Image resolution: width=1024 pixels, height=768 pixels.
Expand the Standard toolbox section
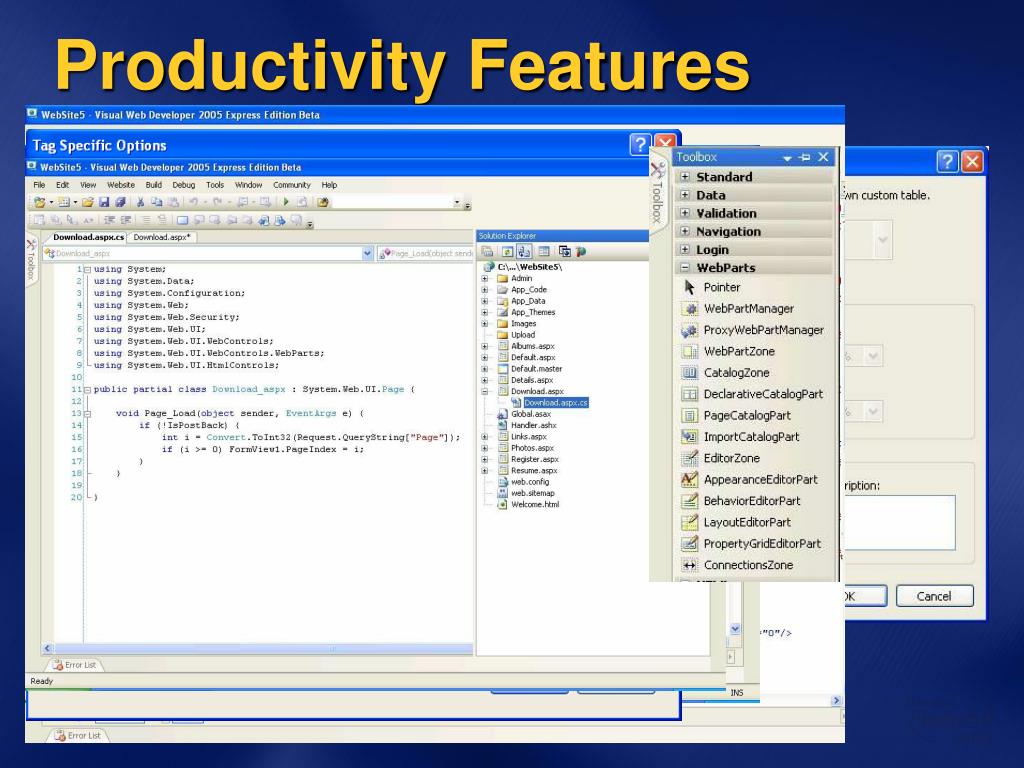[685, 176]
